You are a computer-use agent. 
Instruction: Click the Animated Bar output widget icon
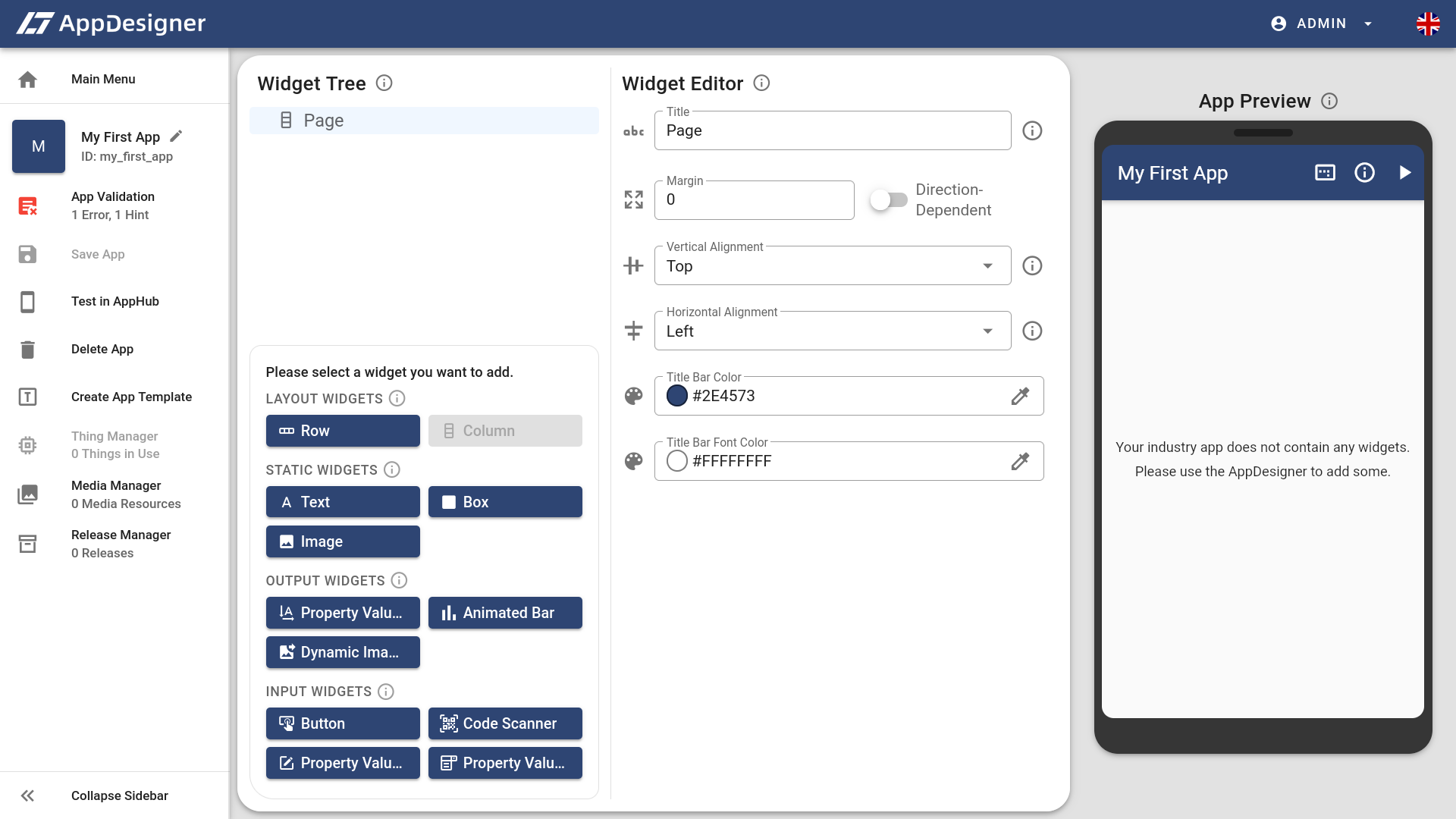tap(447, 613)
